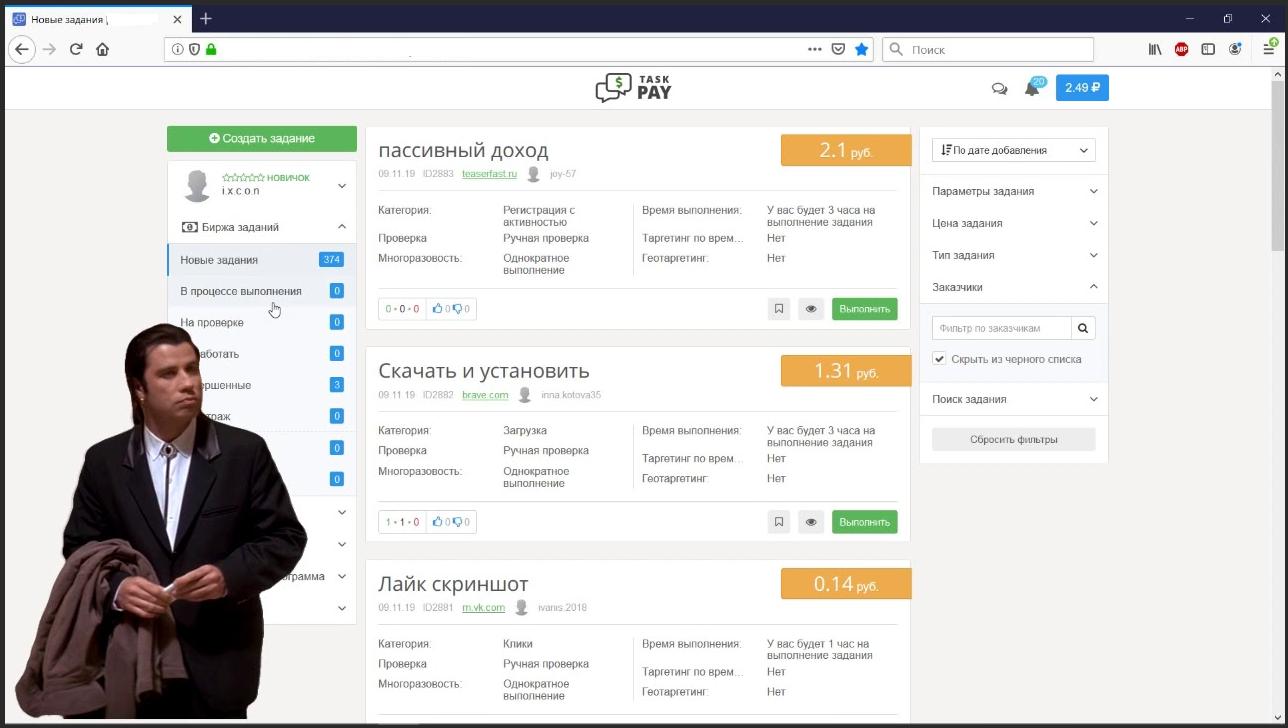This screenshot has height=728, width=1288.
Task: Bookmark the 'Скачать и установить' task
Action: click(x=779, y=522)
